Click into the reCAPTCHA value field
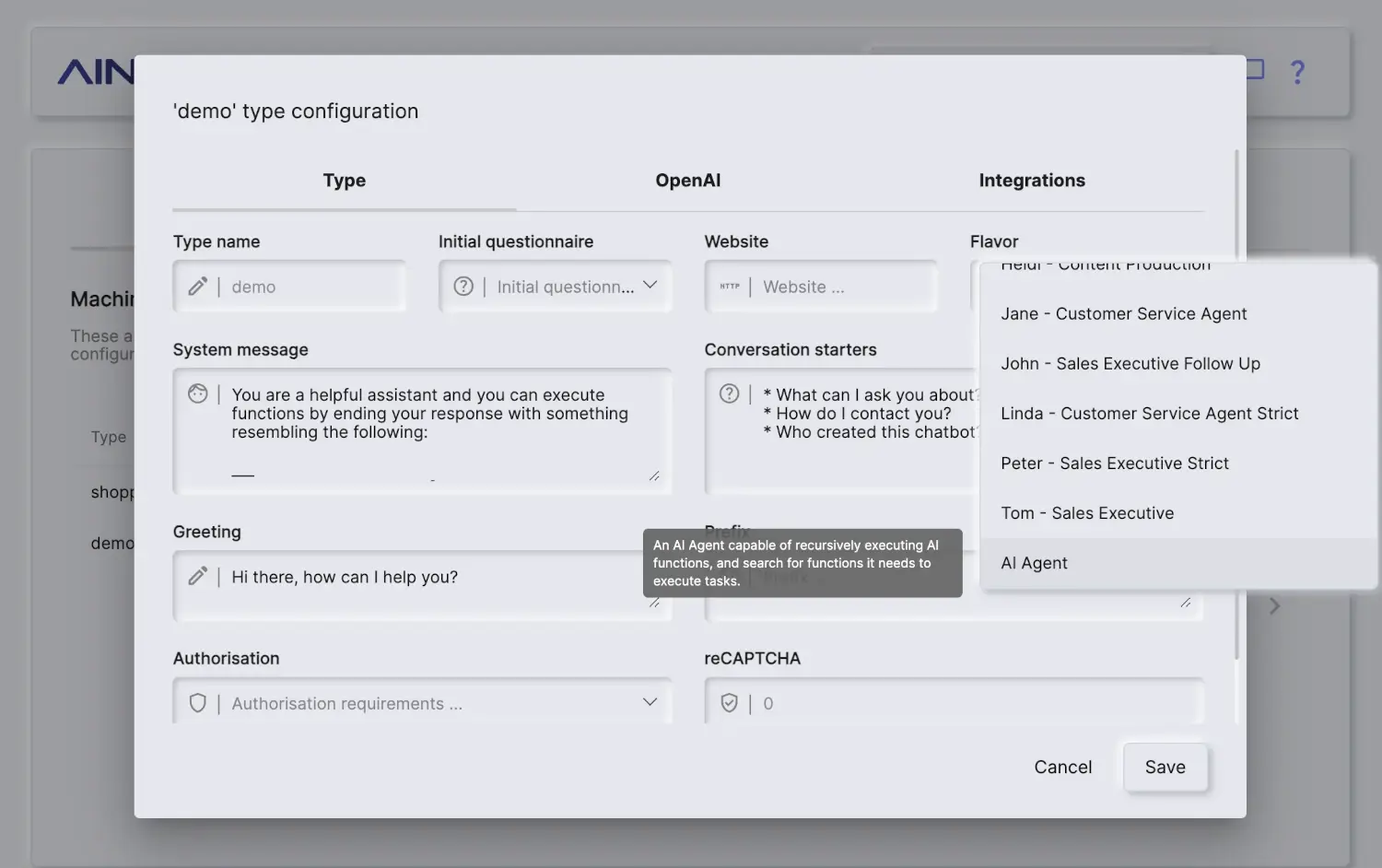1382x868 pixels. [x=954, y=703]
